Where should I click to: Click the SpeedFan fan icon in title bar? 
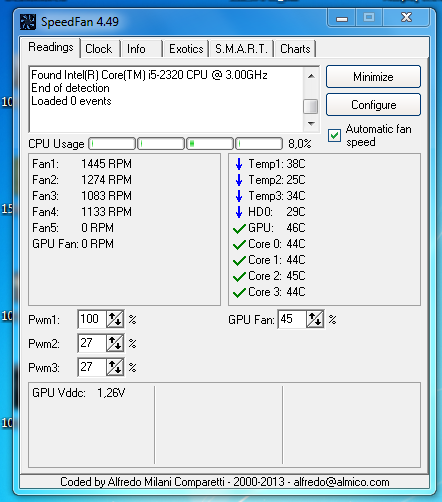(x=27, y=22)
